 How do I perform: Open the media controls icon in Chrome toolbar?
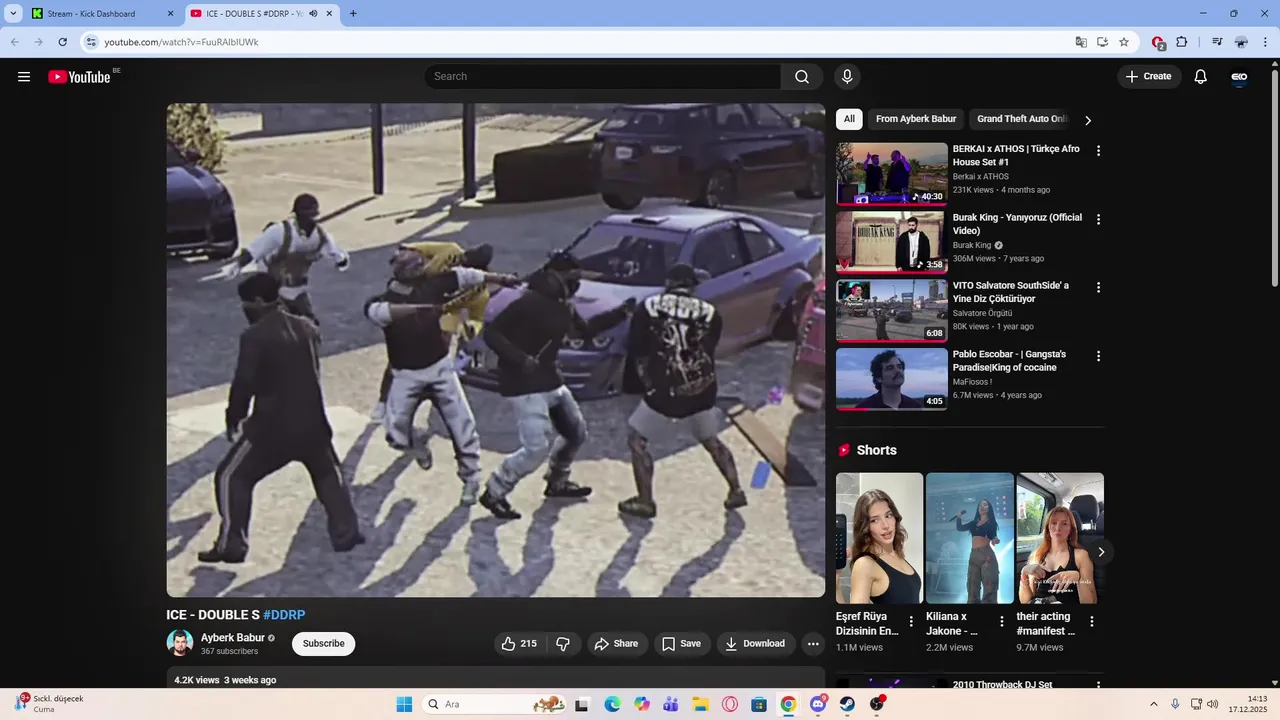tap(1217, 42)
